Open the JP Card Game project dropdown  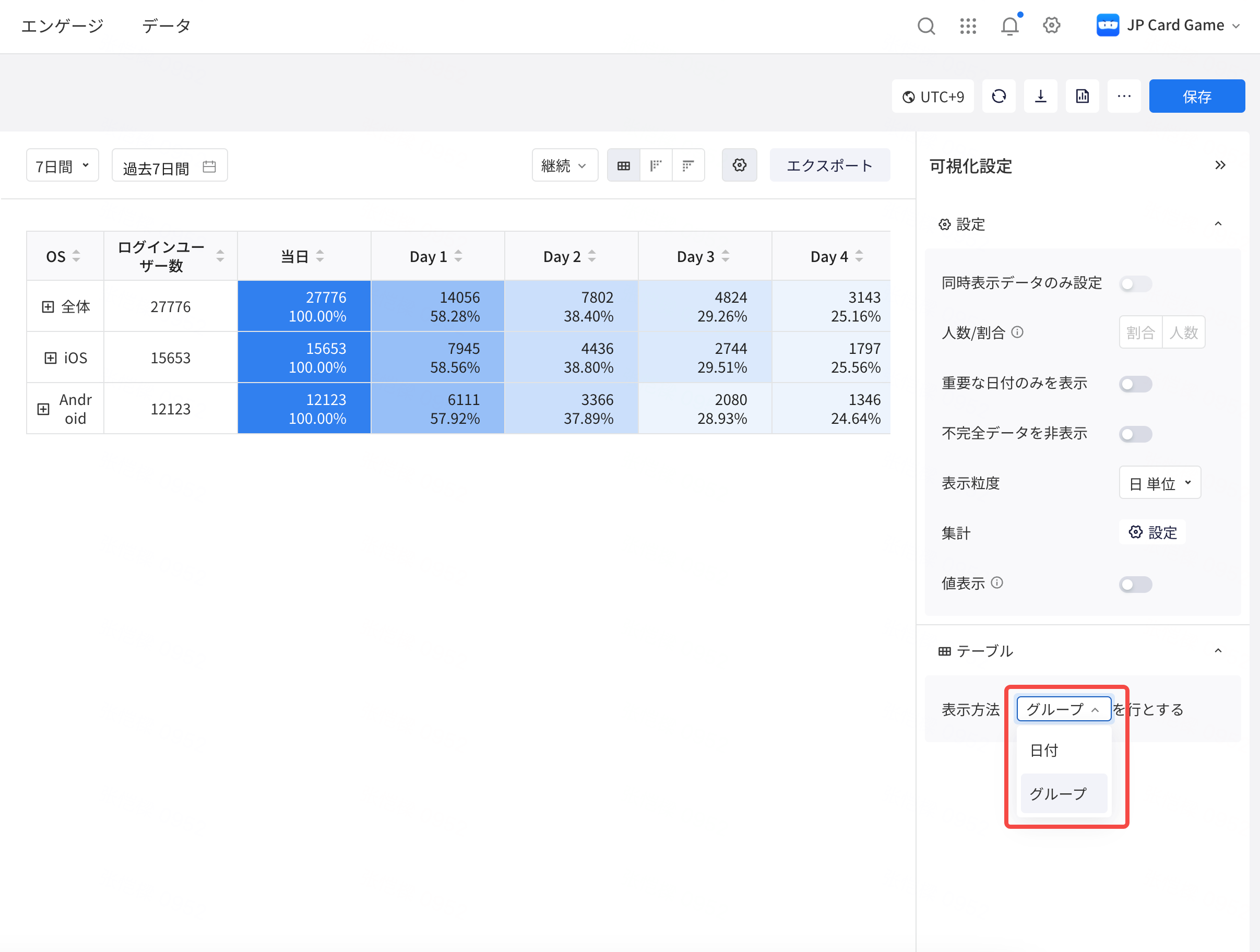(1169, 26)
